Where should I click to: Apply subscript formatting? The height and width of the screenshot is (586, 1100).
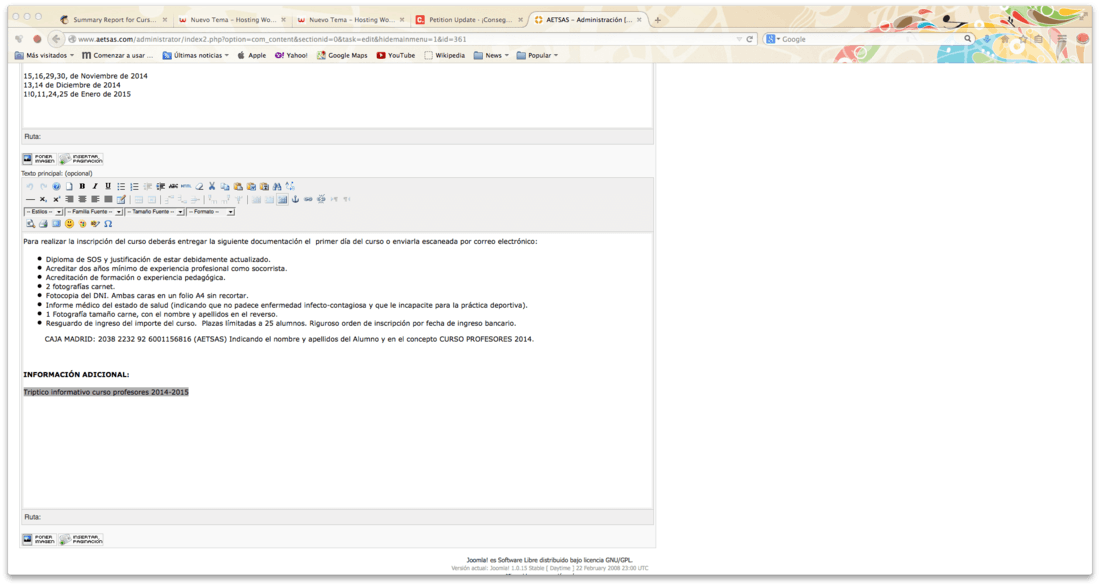click(43, 199)
